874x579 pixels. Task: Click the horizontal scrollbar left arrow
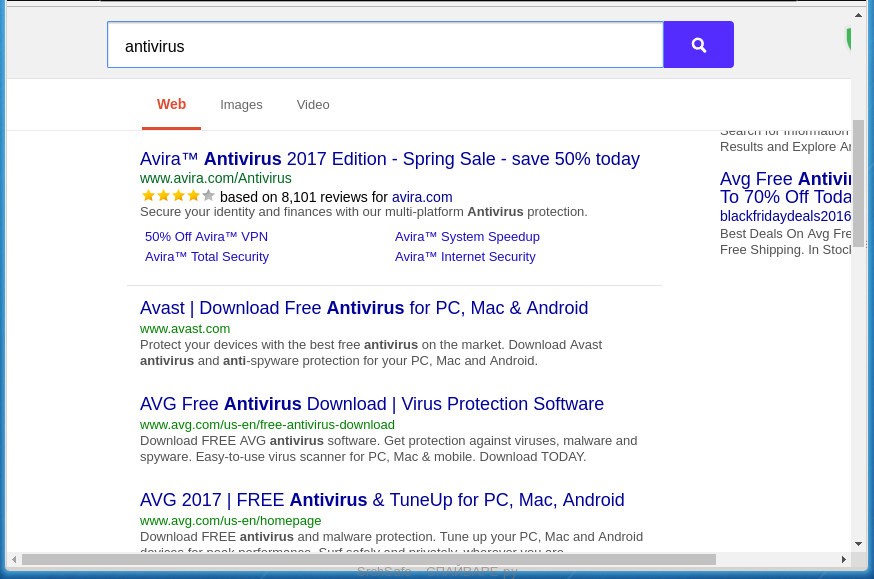[14, 560]
